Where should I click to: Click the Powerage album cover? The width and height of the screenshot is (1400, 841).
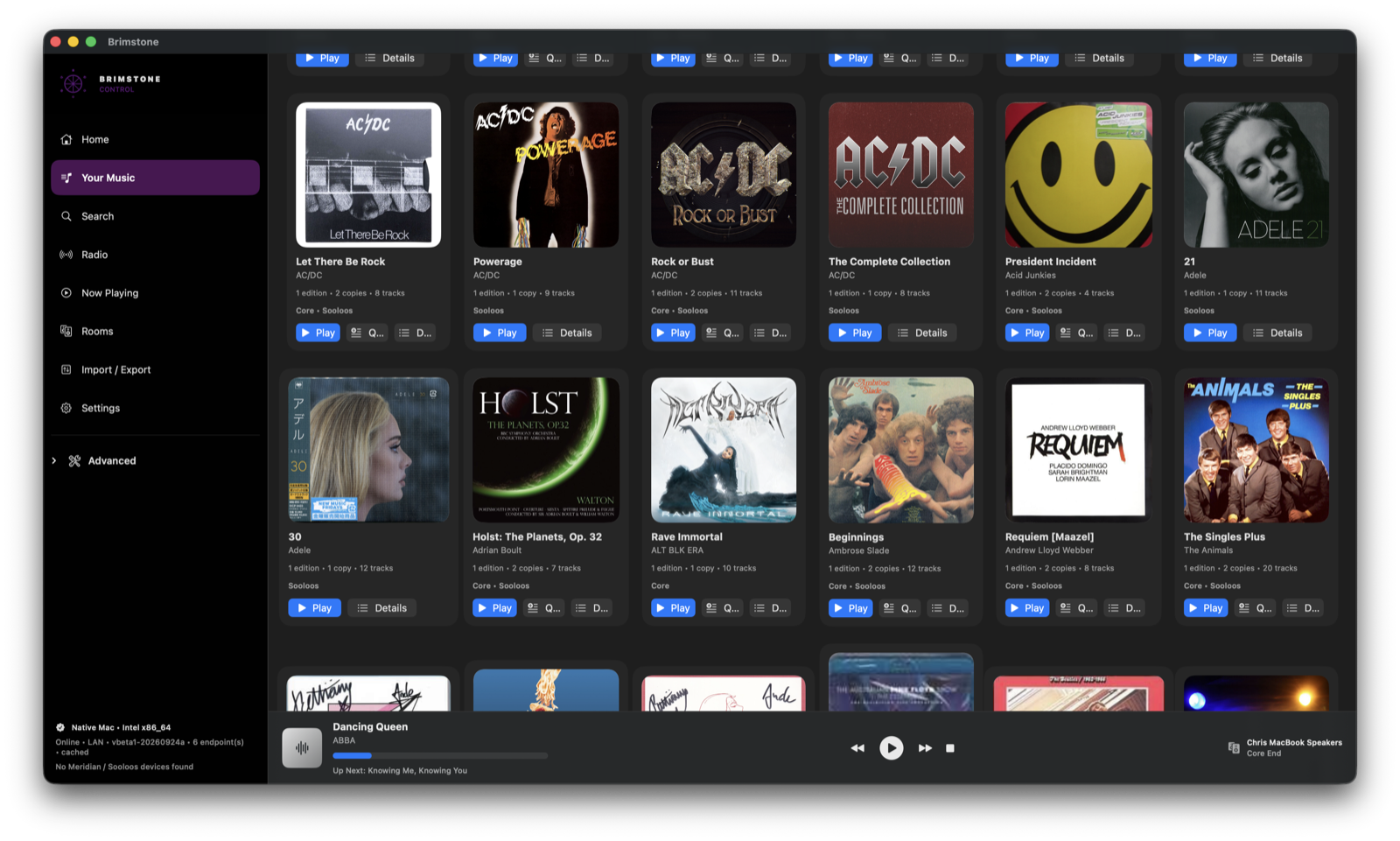[x=546, y=175]
